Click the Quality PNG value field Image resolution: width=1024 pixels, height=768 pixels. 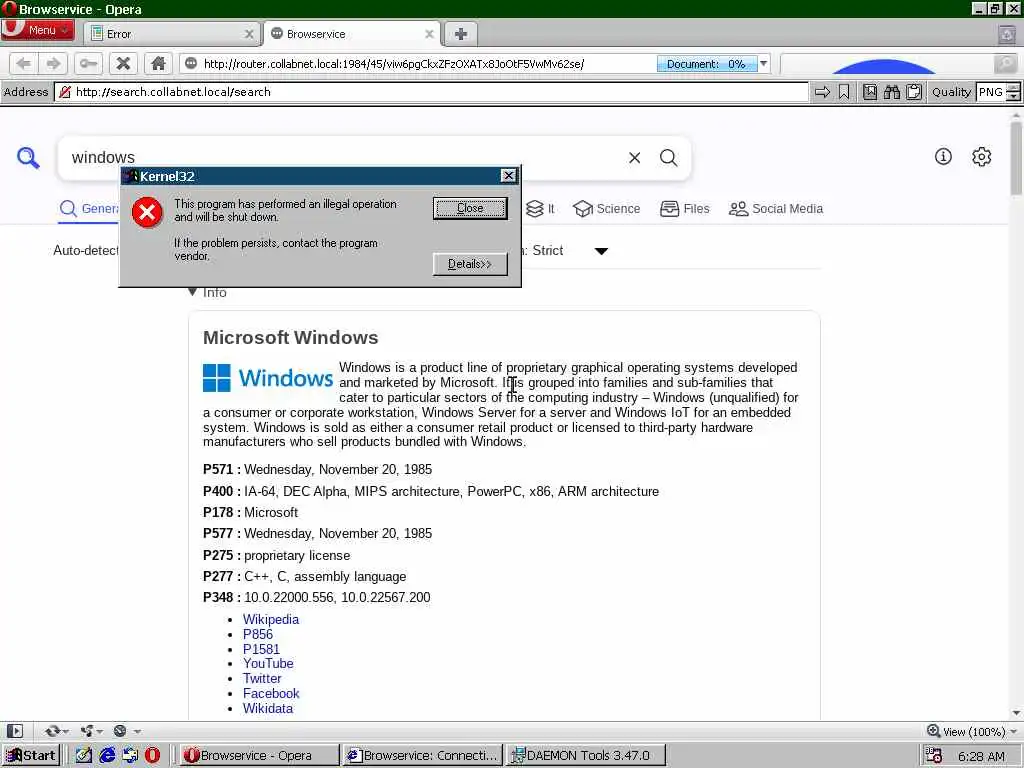pos(991,92)
